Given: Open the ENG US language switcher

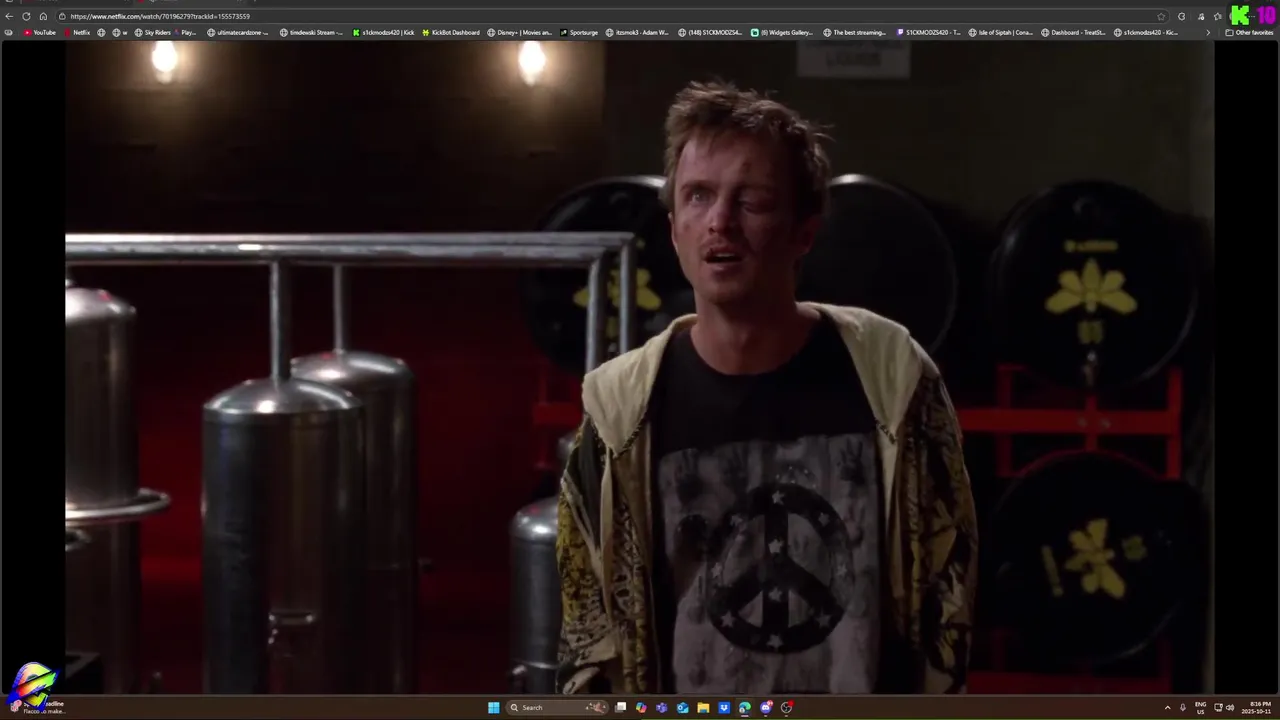Looking at the screenshot, I should [1200, 707].
